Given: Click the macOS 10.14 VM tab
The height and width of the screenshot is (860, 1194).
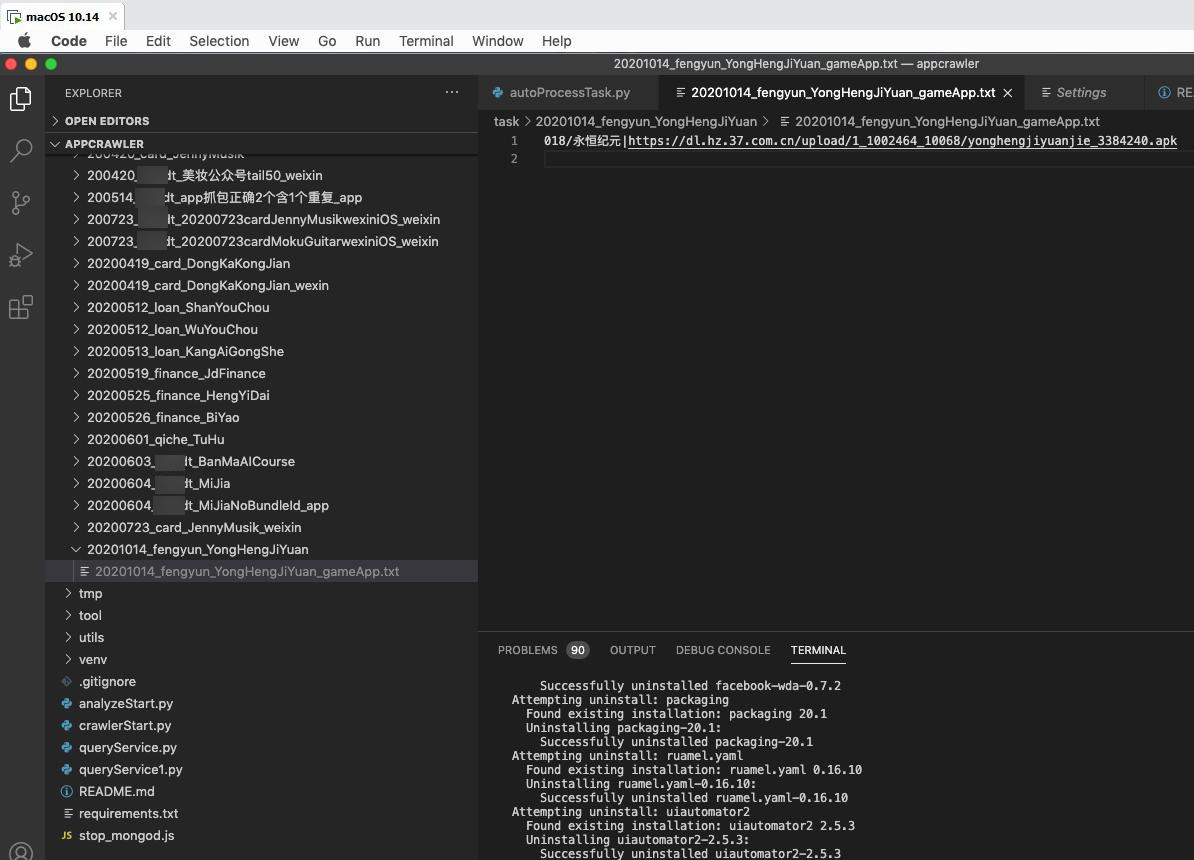Looking at the screenshot, I should (x=62, y=16).
